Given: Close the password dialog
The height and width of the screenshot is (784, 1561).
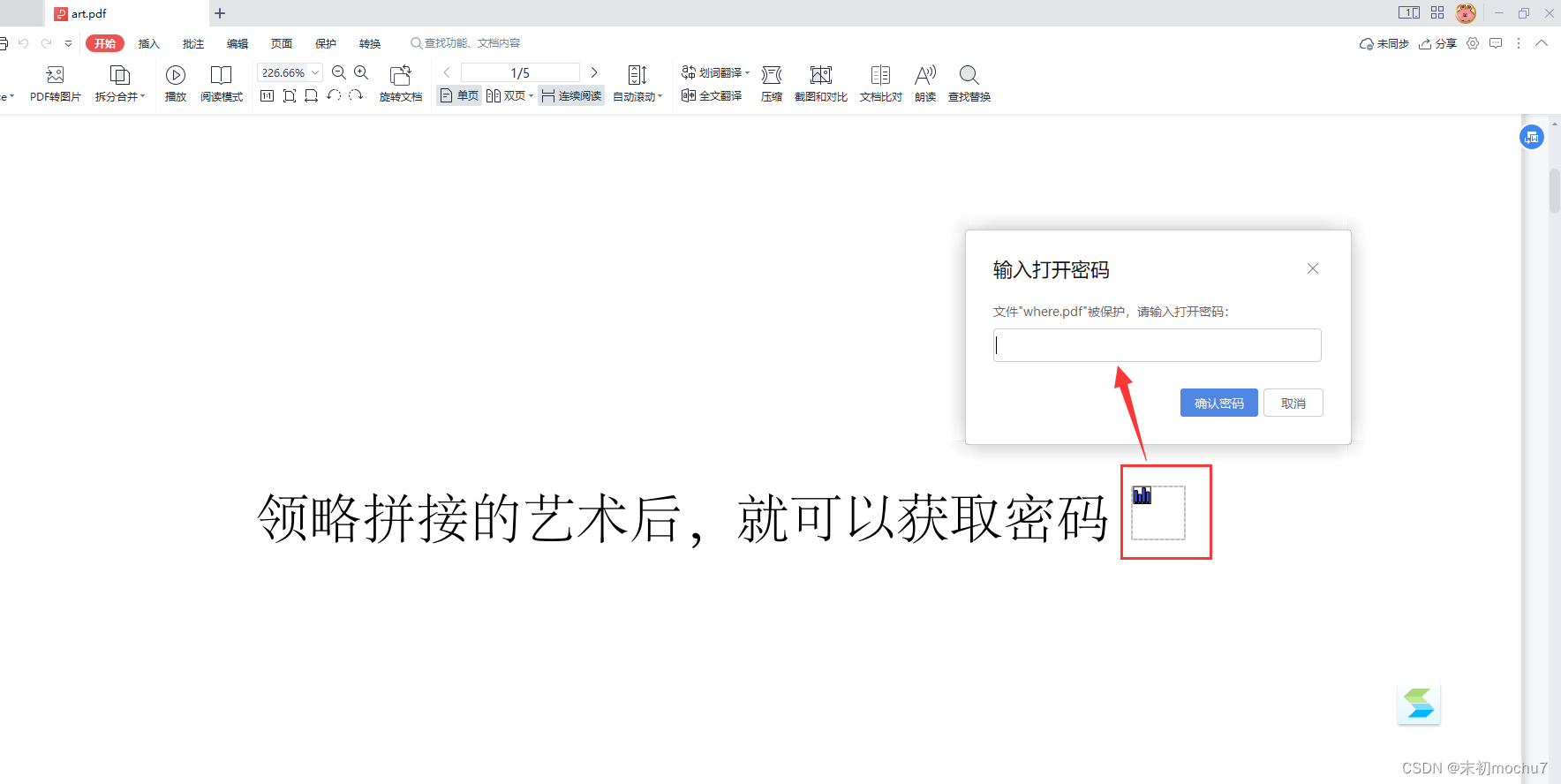Looking at the screenshot, I should pyautogui.click(x=1313, y=268).
